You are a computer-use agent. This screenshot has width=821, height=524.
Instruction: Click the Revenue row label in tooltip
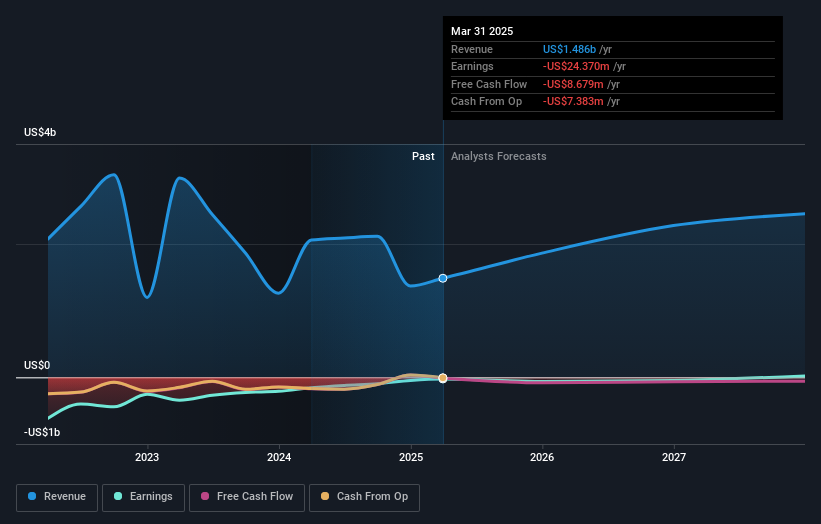(x=472, y=49)
